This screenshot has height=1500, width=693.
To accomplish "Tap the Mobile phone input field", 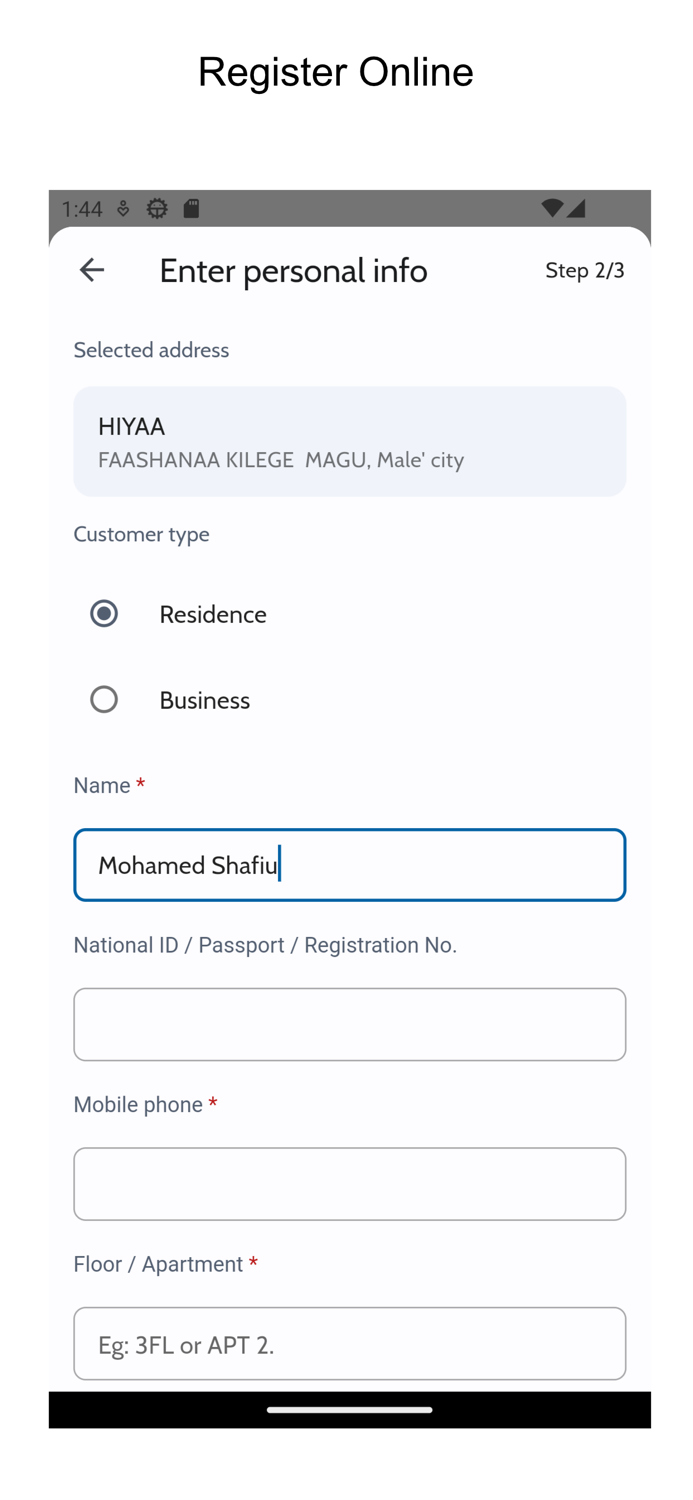I will coord(349,1184).
